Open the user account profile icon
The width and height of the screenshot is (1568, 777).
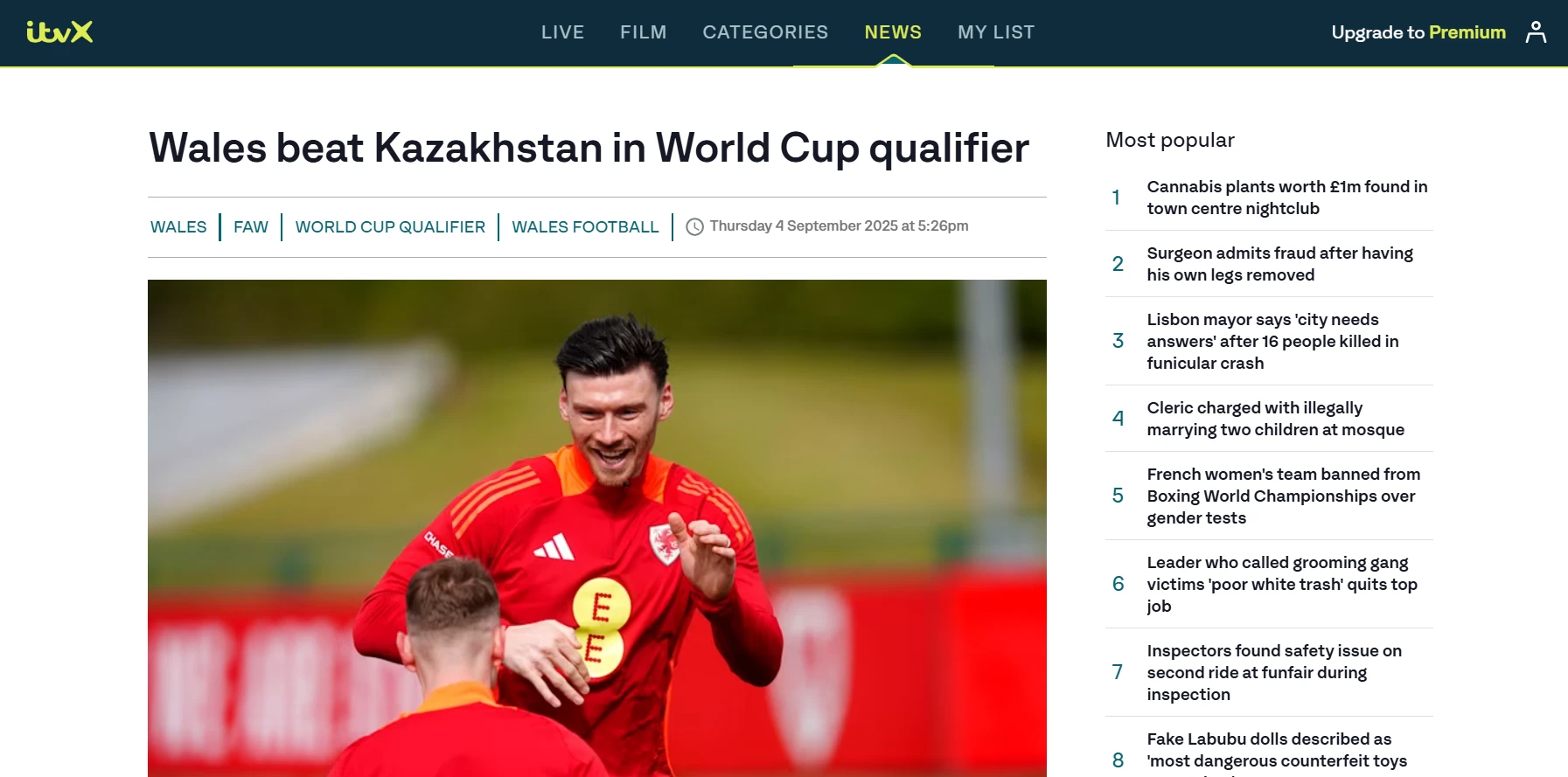pyautogui.click(x=1536, y=32)
